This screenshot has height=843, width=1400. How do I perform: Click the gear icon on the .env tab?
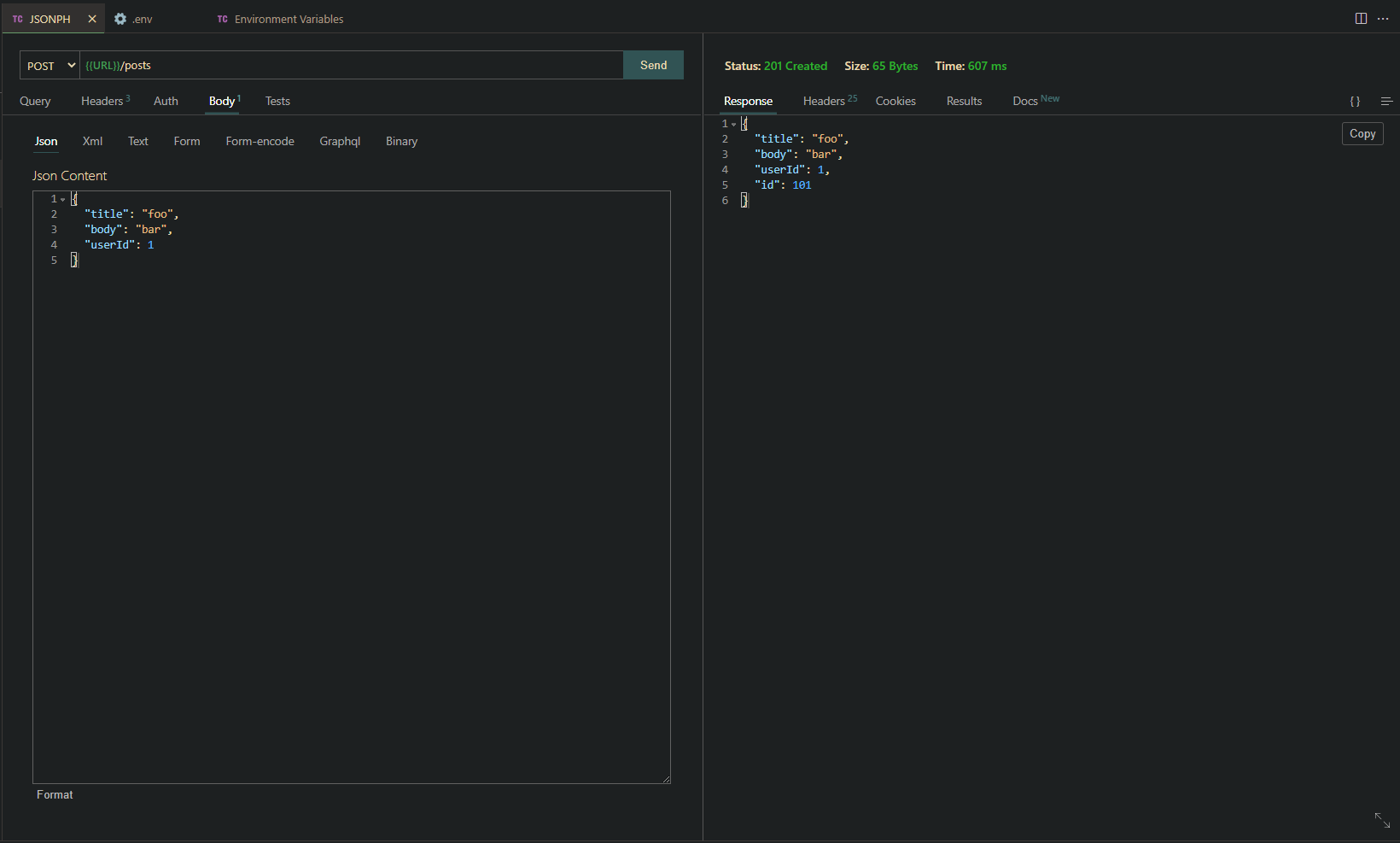[x=120, y=18]
